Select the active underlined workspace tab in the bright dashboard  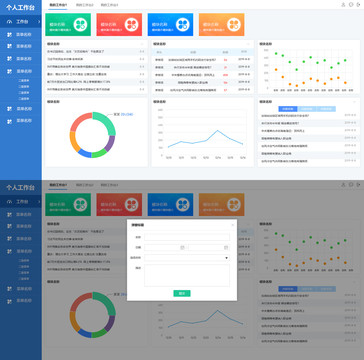tap(58, 5)
